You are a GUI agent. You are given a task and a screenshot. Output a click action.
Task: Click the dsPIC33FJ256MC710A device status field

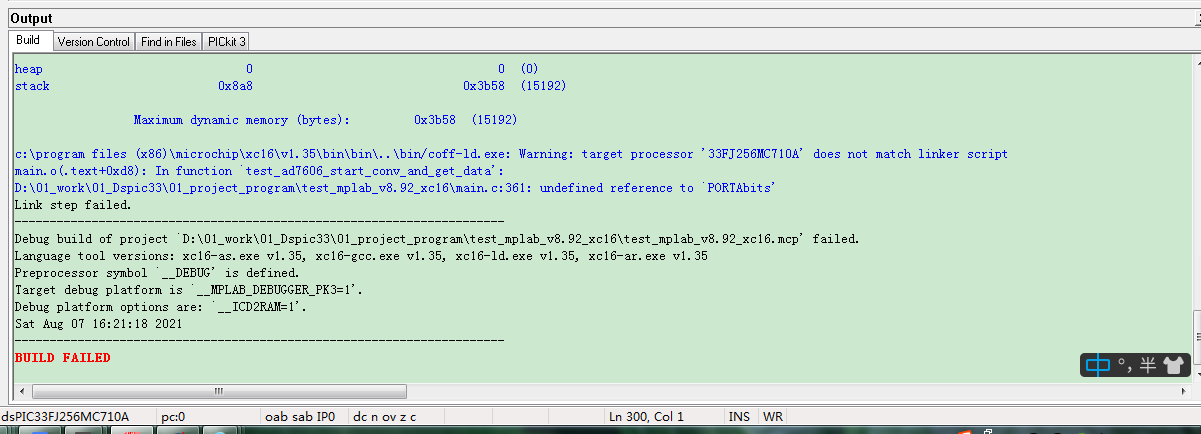click(x=66, y=416)
